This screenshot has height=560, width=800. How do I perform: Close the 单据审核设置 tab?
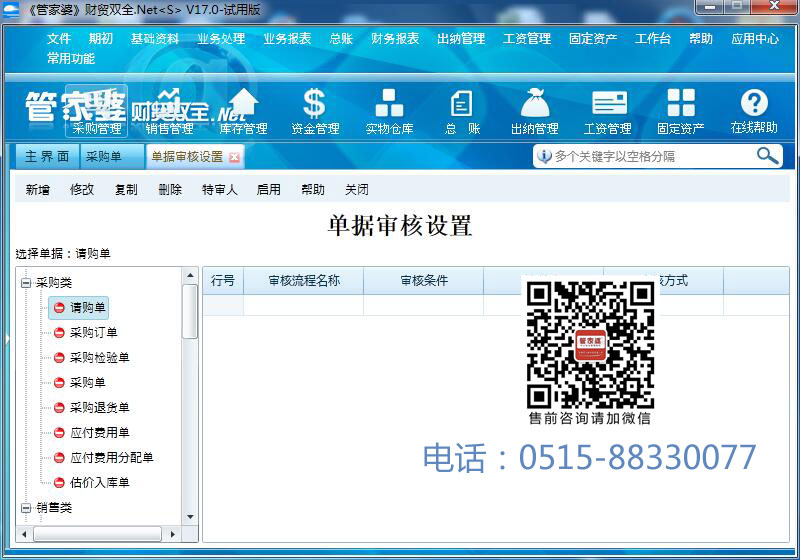(234, 157)
